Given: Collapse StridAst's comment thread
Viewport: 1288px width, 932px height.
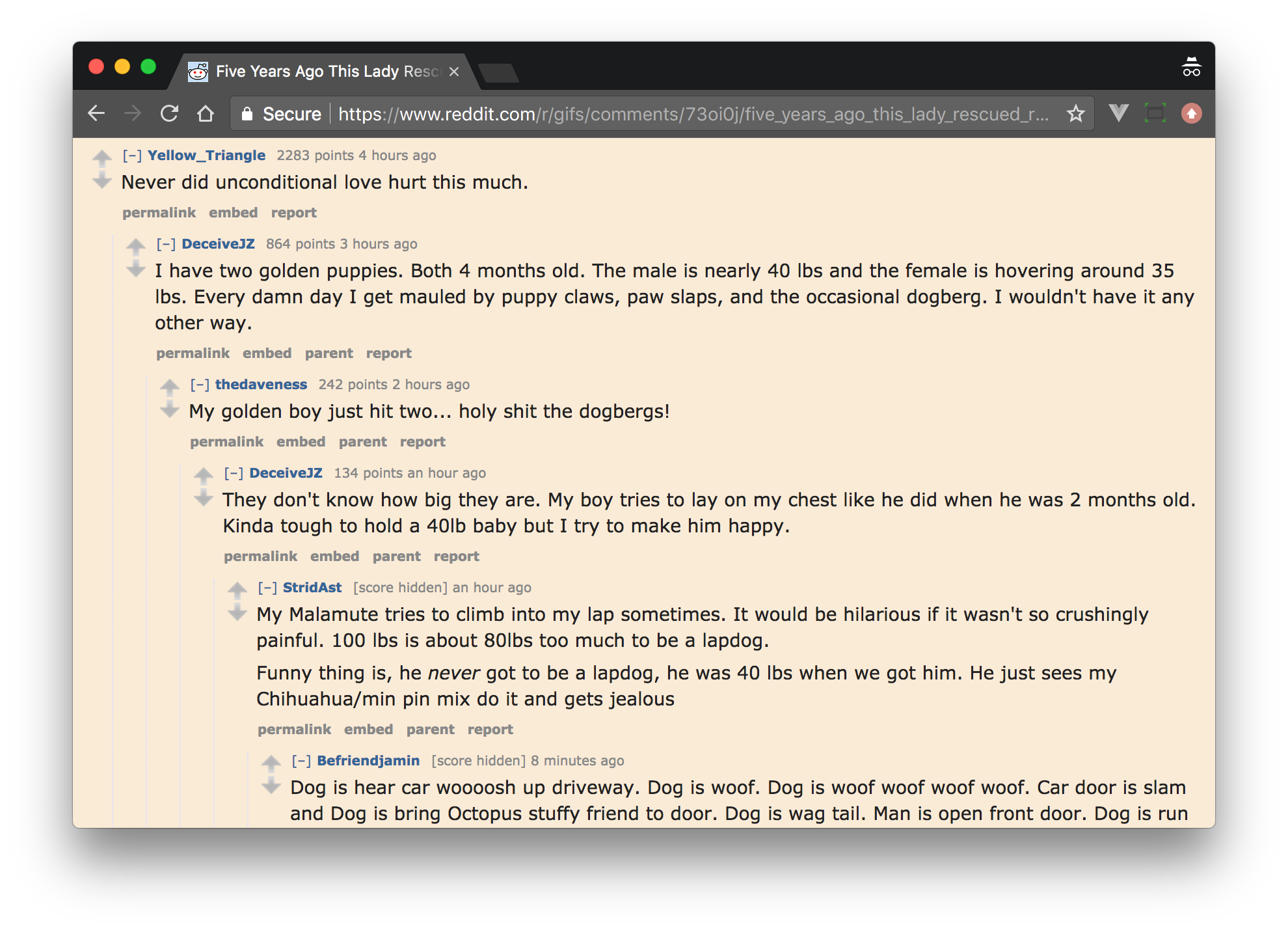Looking at the screenshot, I should 267,588.
